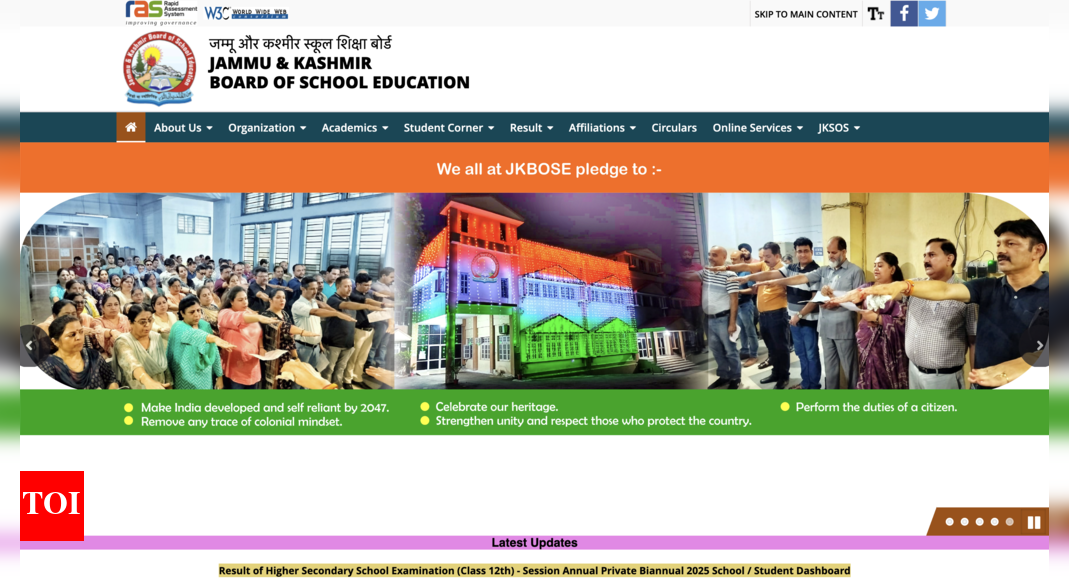The height and width of the screenshot is (580, 1069).
Task: Click the JKBOSE board logo emblem
Action: pos(158,68)
